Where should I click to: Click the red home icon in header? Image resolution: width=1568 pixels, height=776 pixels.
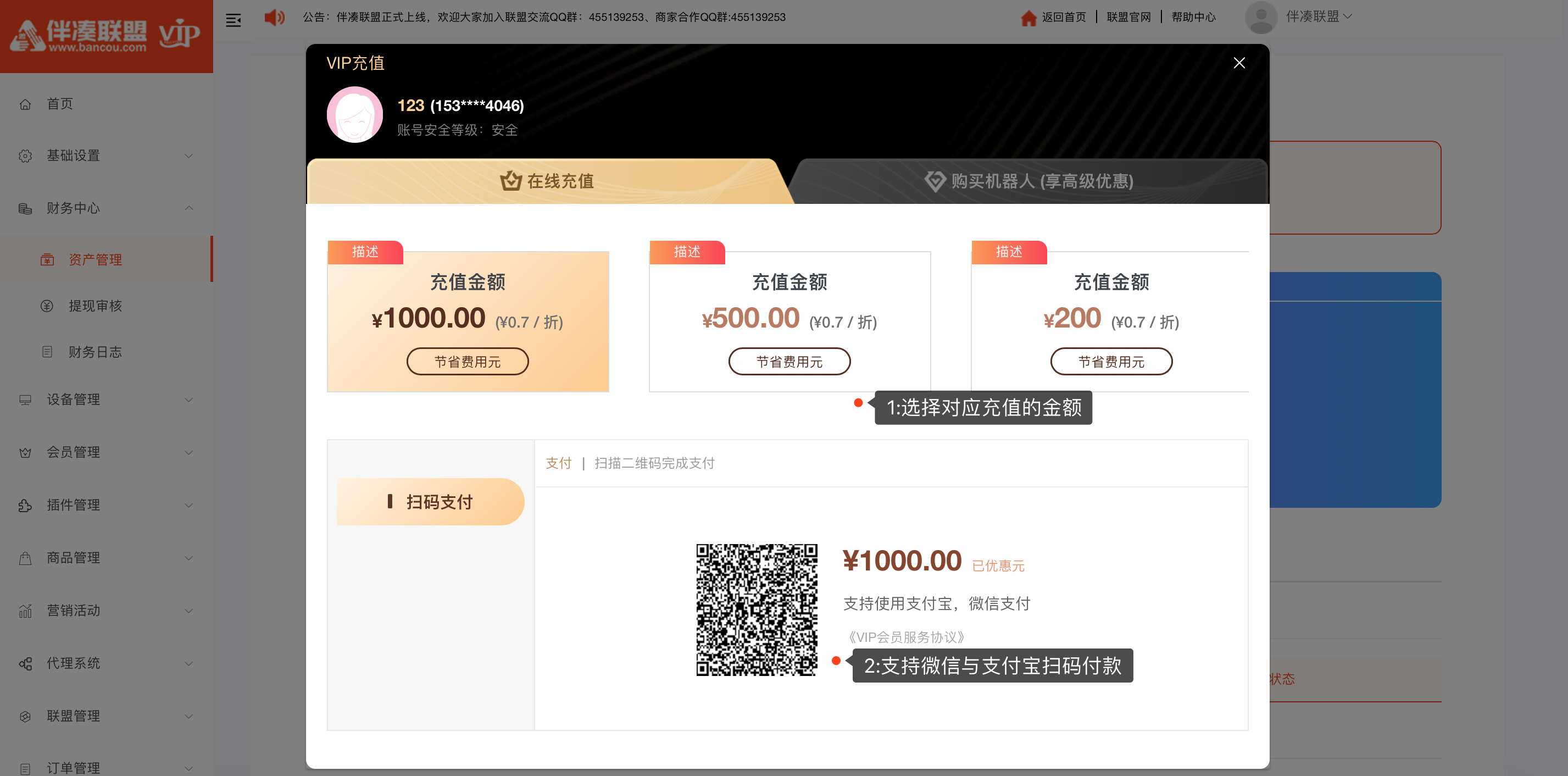[1028, 18]
